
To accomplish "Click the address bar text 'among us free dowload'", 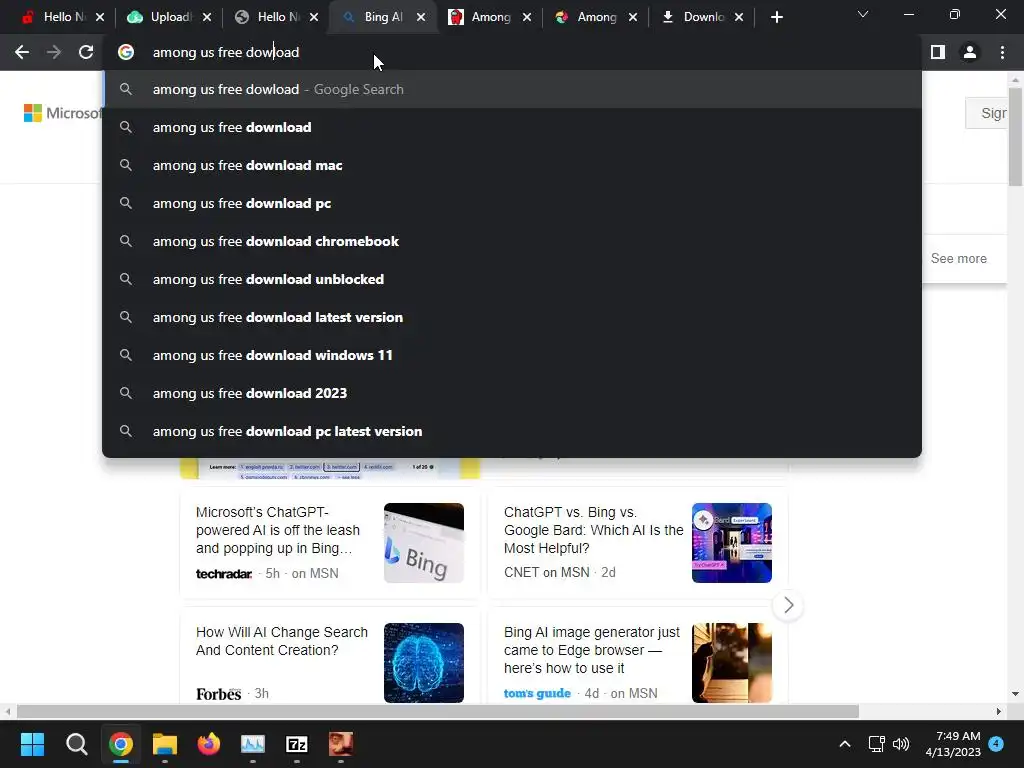I will tap(226, 52).
